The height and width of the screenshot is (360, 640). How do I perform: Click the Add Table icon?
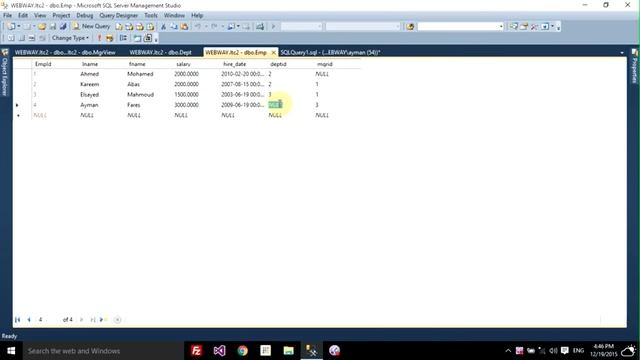[137, 38]
